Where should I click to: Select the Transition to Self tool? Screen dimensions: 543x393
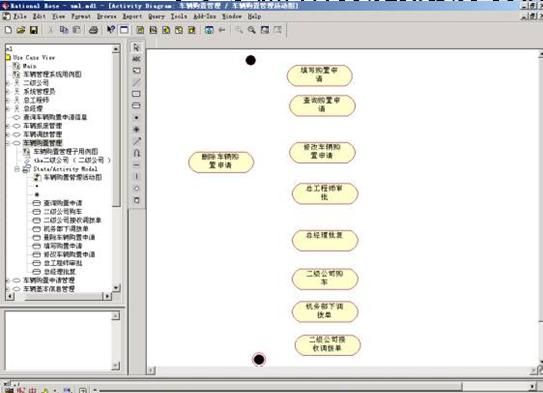click(136, 153)
